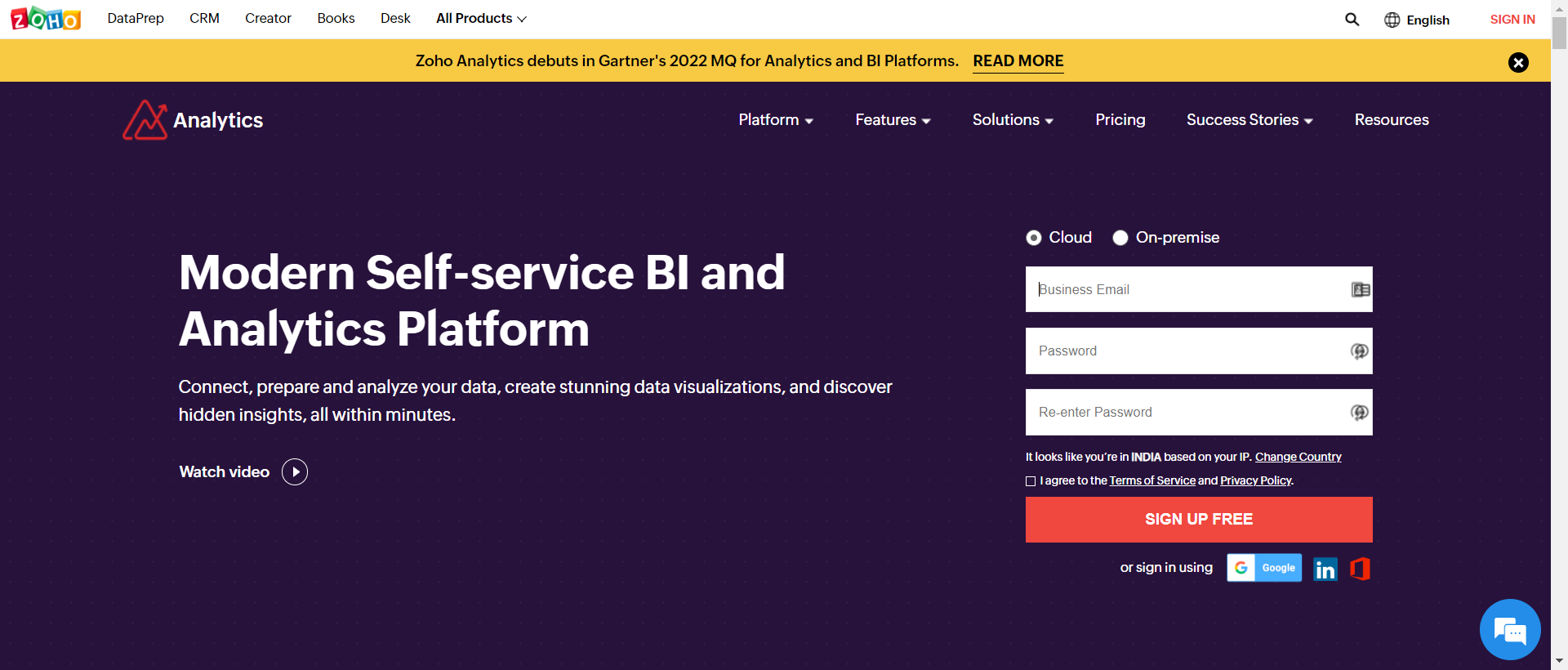This screenshot has width=1568, height=670.
Task: Sign in using Microsoft Office icon
Action: [x=1361, y=569]
